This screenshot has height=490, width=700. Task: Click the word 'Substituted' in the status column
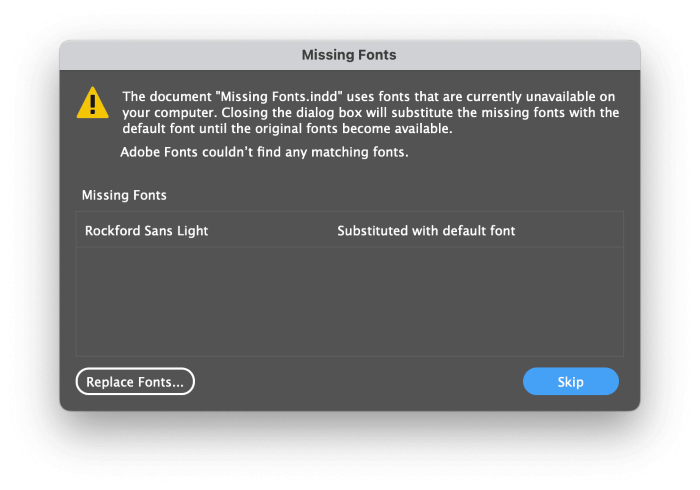tap(372, 231)
